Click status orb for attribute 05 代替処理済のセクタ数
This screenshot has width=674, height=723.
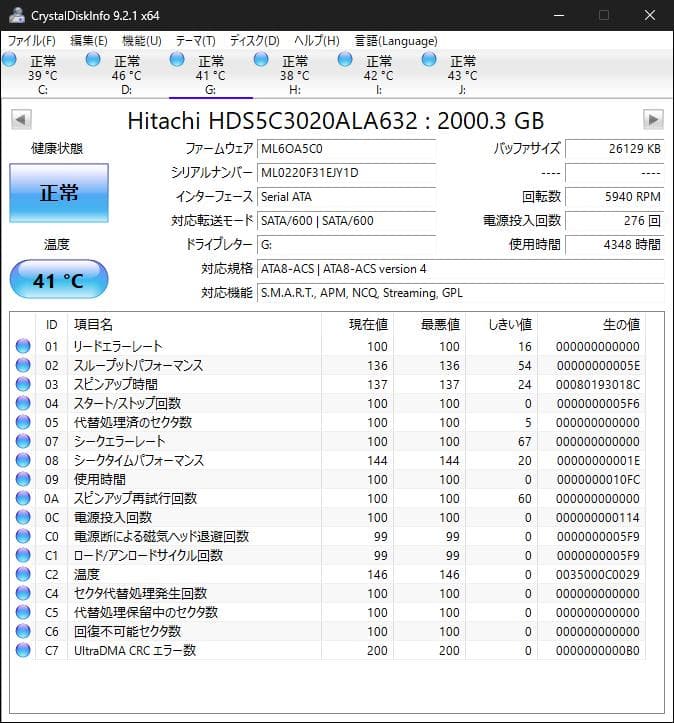pyautogui.click(x=23, y=422)
